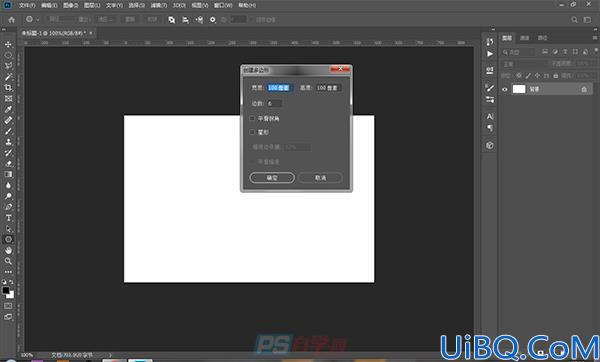
Task: Select the Polygon shape tool
Action: coord(8,240)
